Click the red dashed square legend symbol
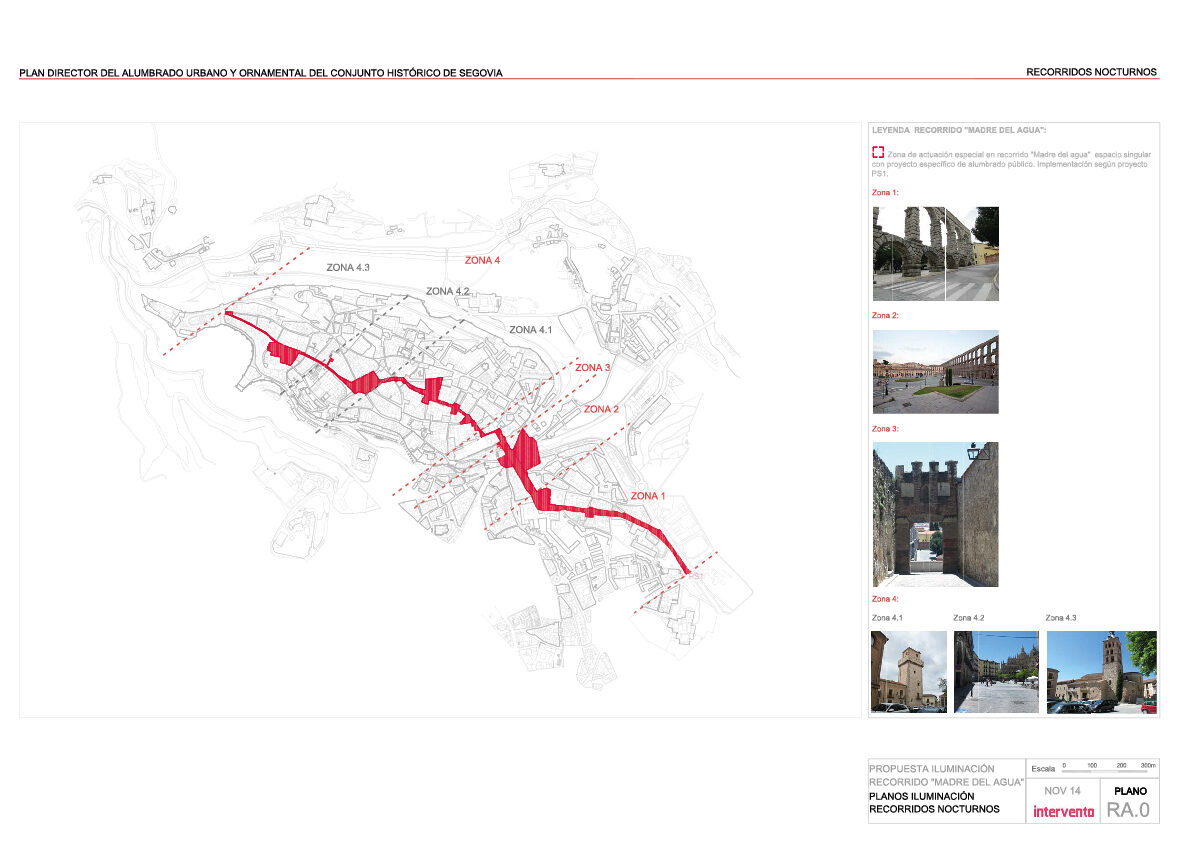1192x843 pixels. coord(878,152)
